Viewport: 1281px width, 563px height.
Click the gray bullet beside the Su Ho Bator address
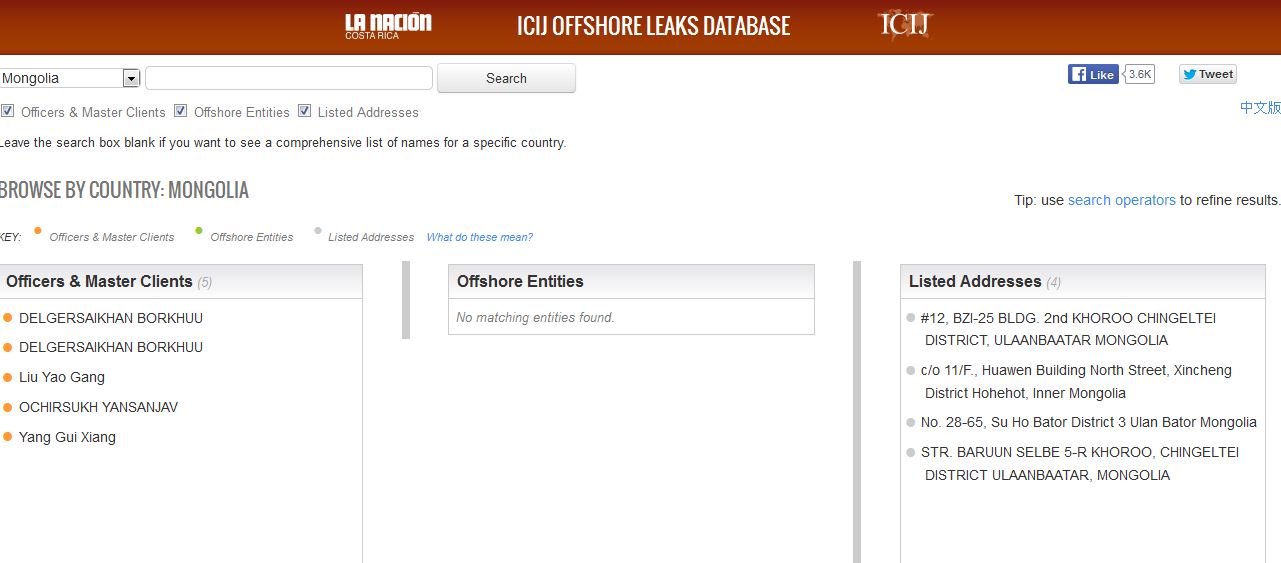[911, 422]
